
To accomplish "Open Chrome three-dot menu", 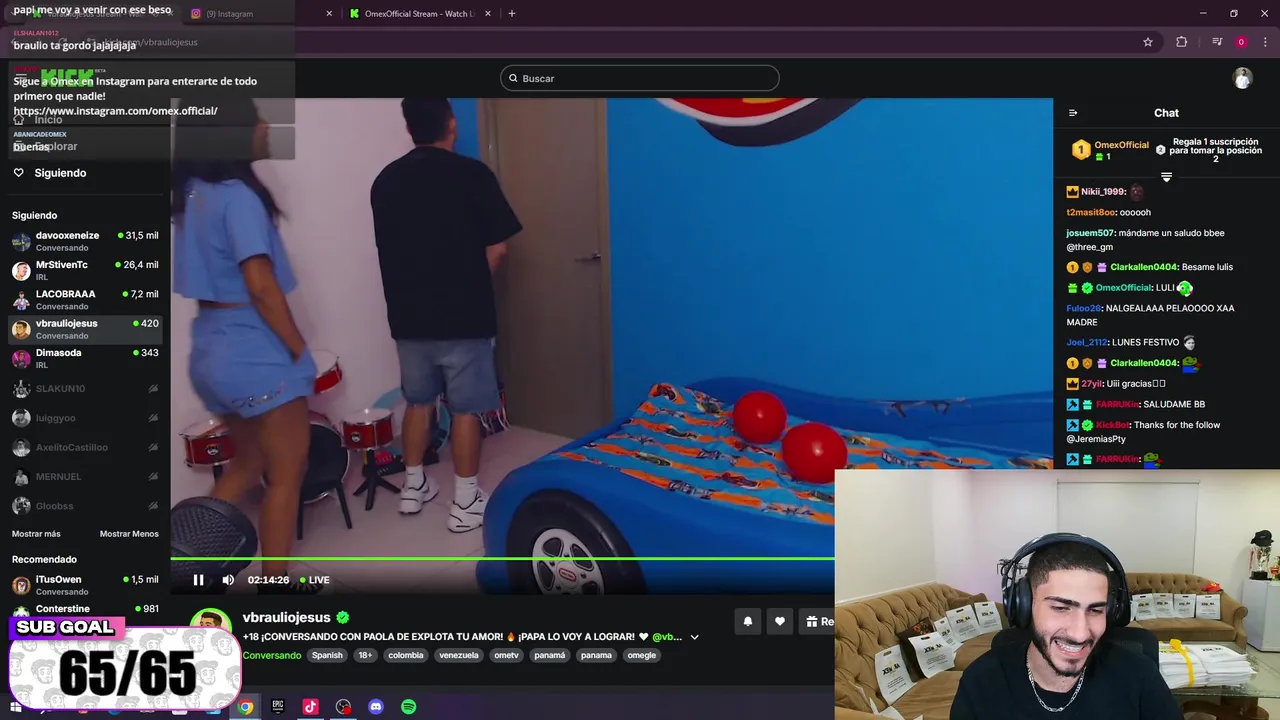I will [1264, 42].
